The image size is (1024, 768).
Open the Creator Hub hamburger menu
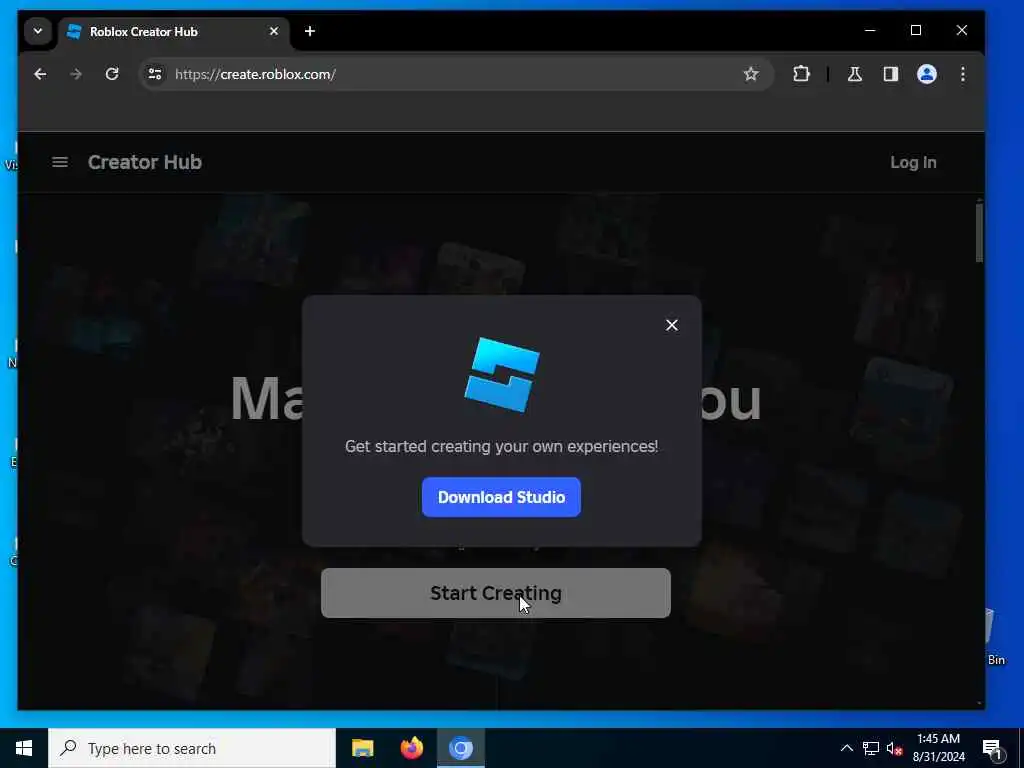pos(60,162)
